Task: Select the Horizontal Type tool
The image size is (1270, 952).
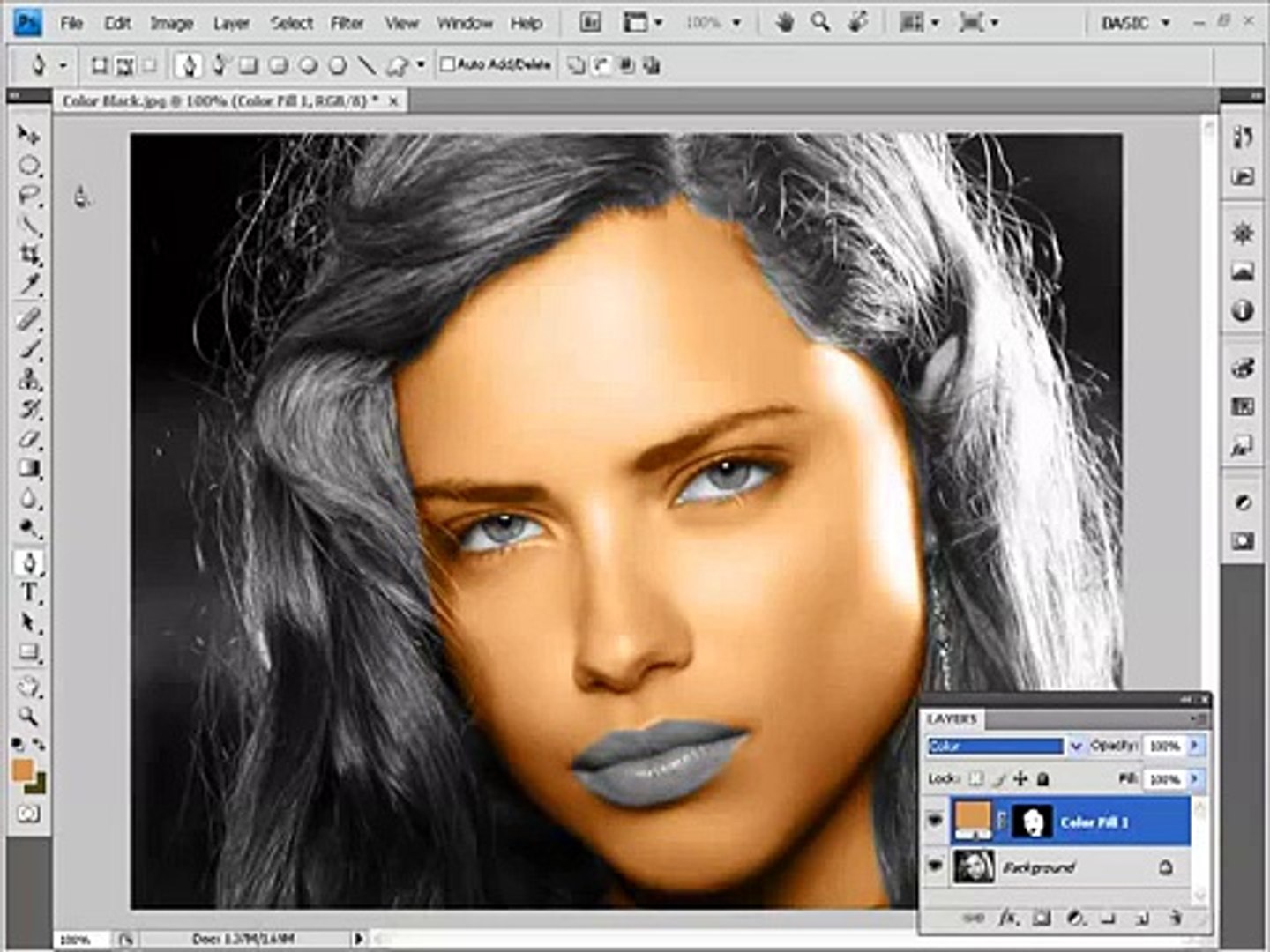Action: (29, 592)
